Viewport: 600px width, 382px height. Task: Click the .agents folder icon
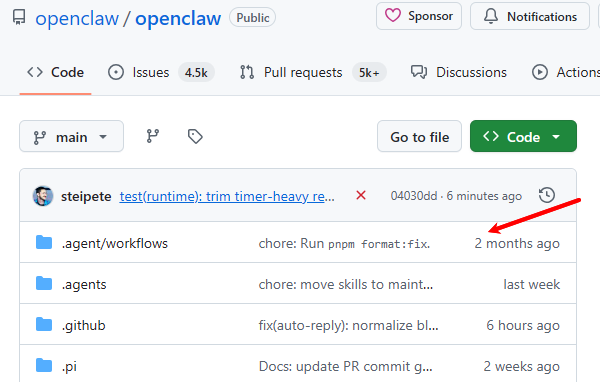[44, 284]
